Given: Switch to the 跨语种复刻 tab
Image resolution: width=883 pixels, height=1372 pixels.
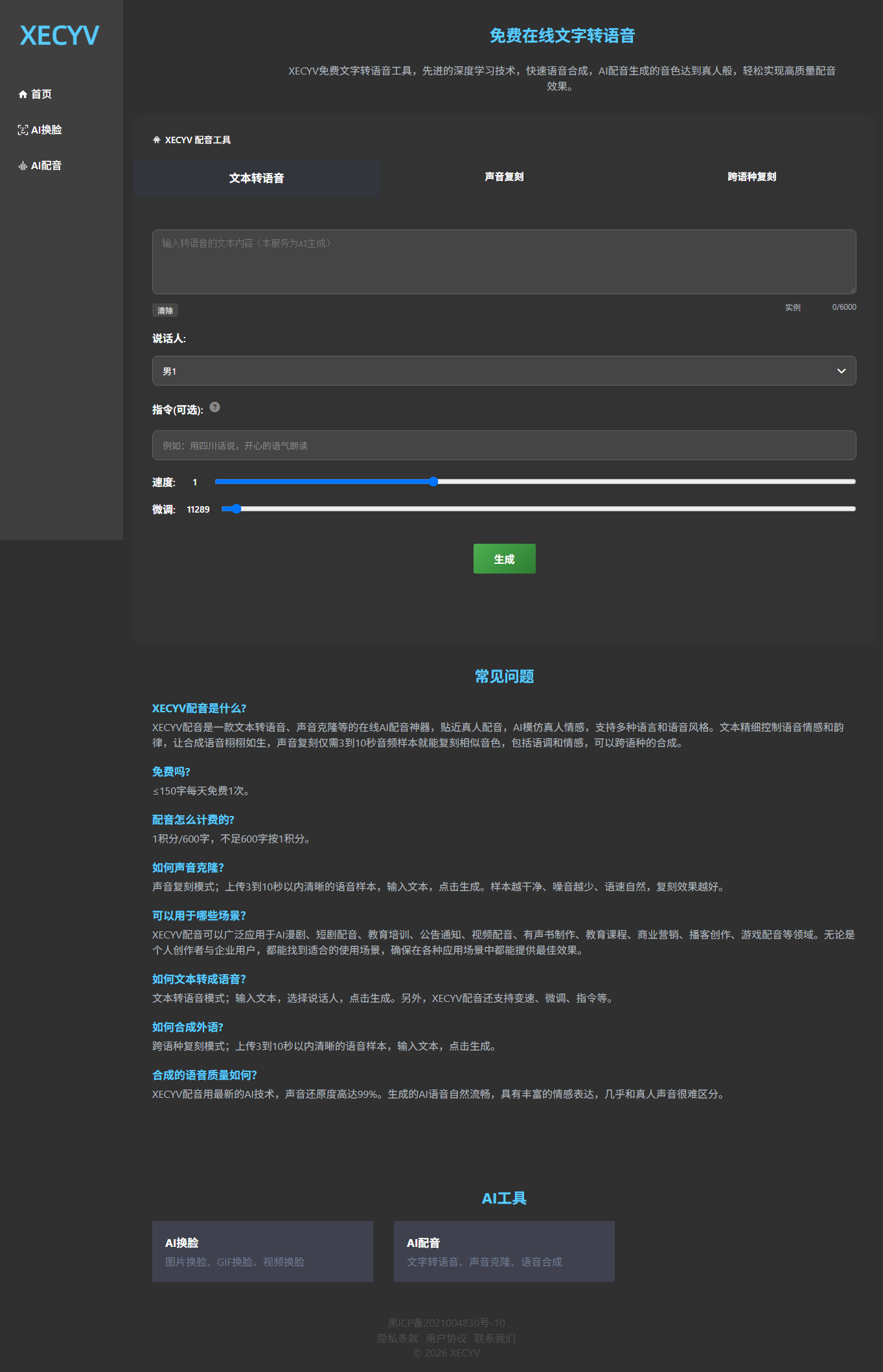Looking at the screenshot, I should (751, 177).
